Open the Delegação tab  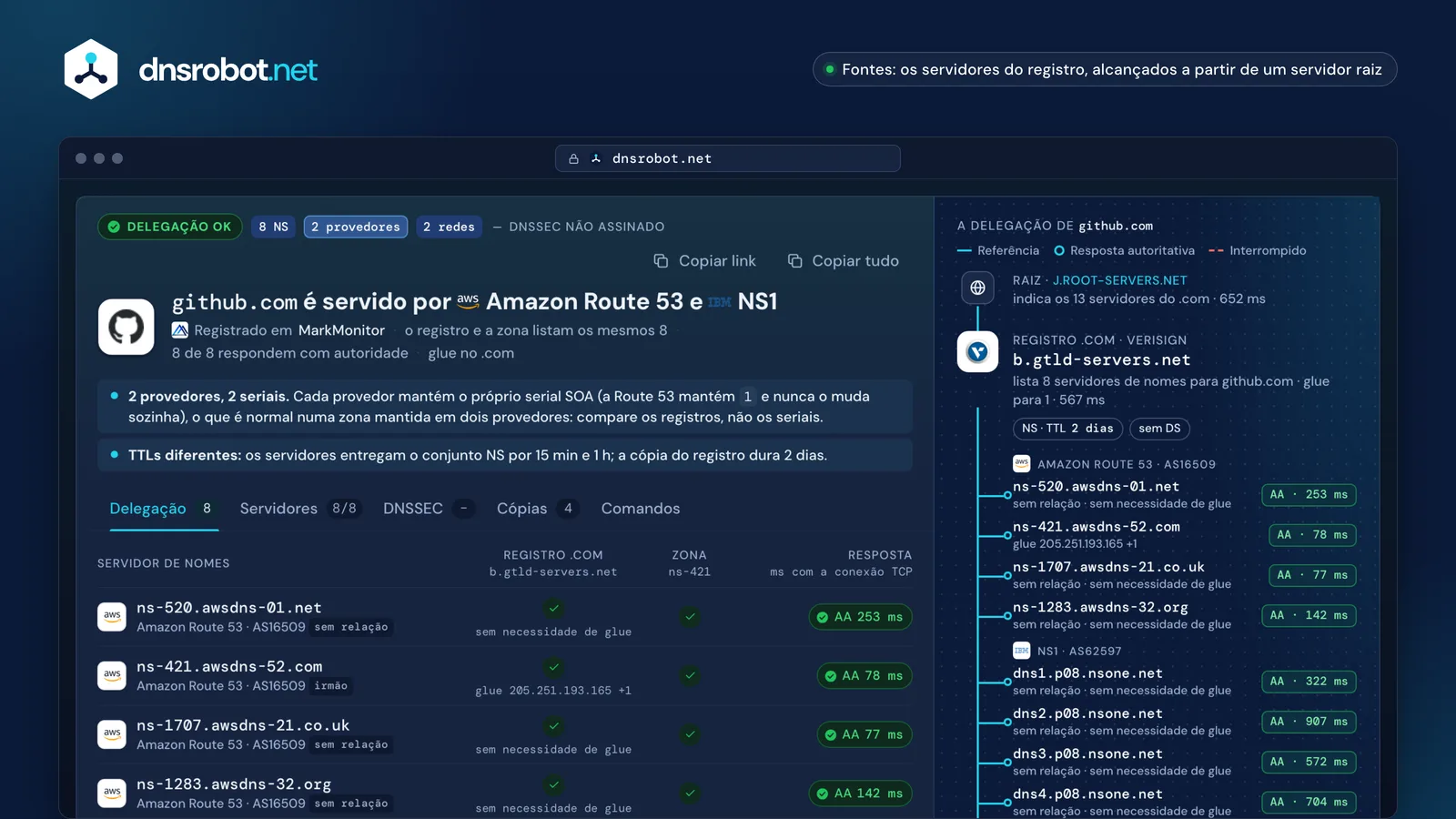(162, 509)
